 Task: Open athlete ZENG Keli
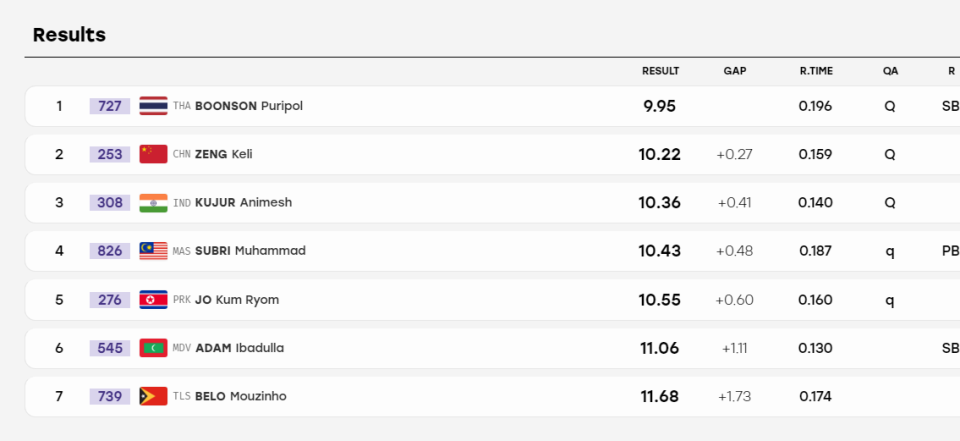pos(223,154)
